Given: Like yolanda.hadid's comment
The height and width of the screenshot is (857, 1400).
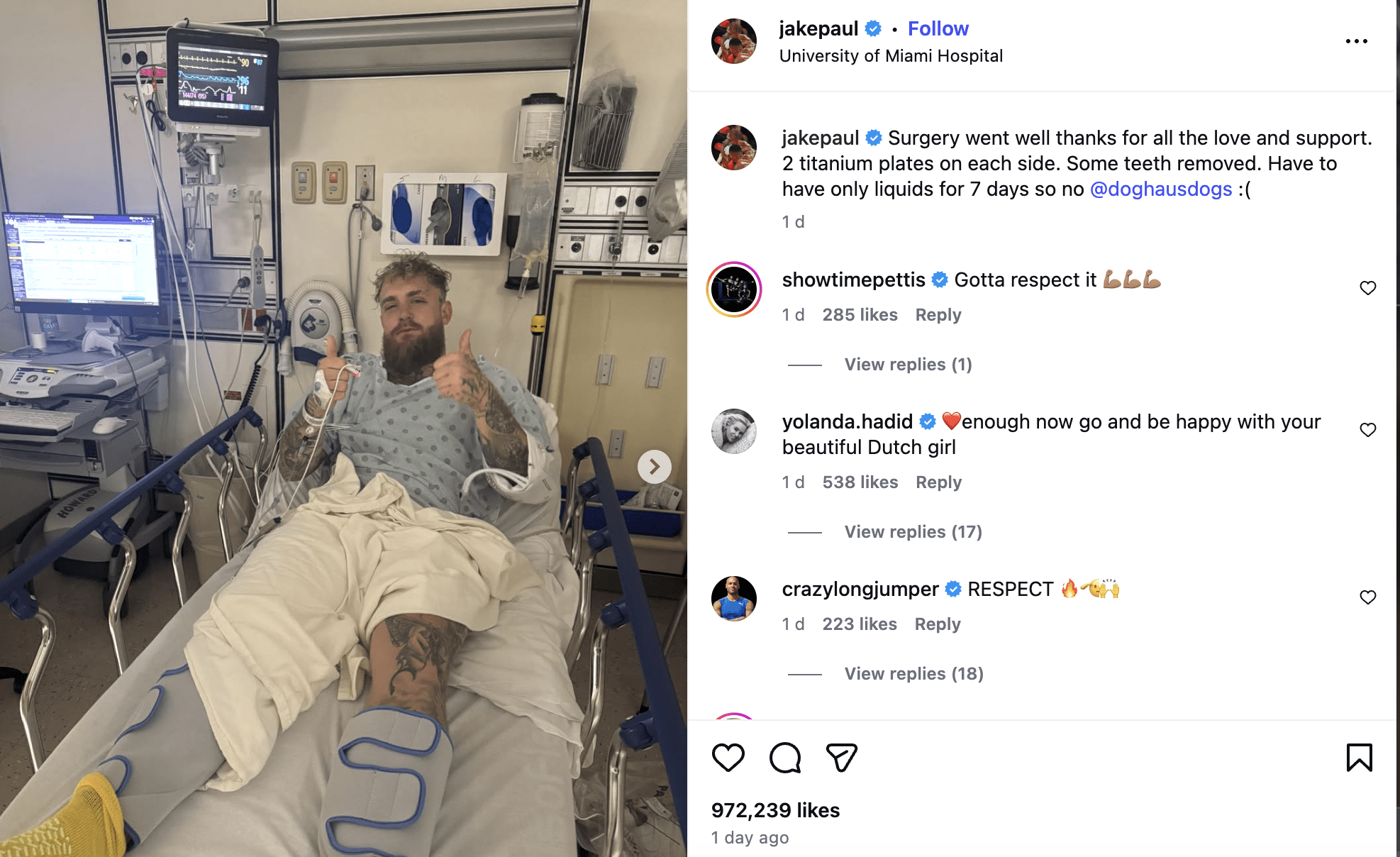Looking at the screenshot, I should 1367,430.
